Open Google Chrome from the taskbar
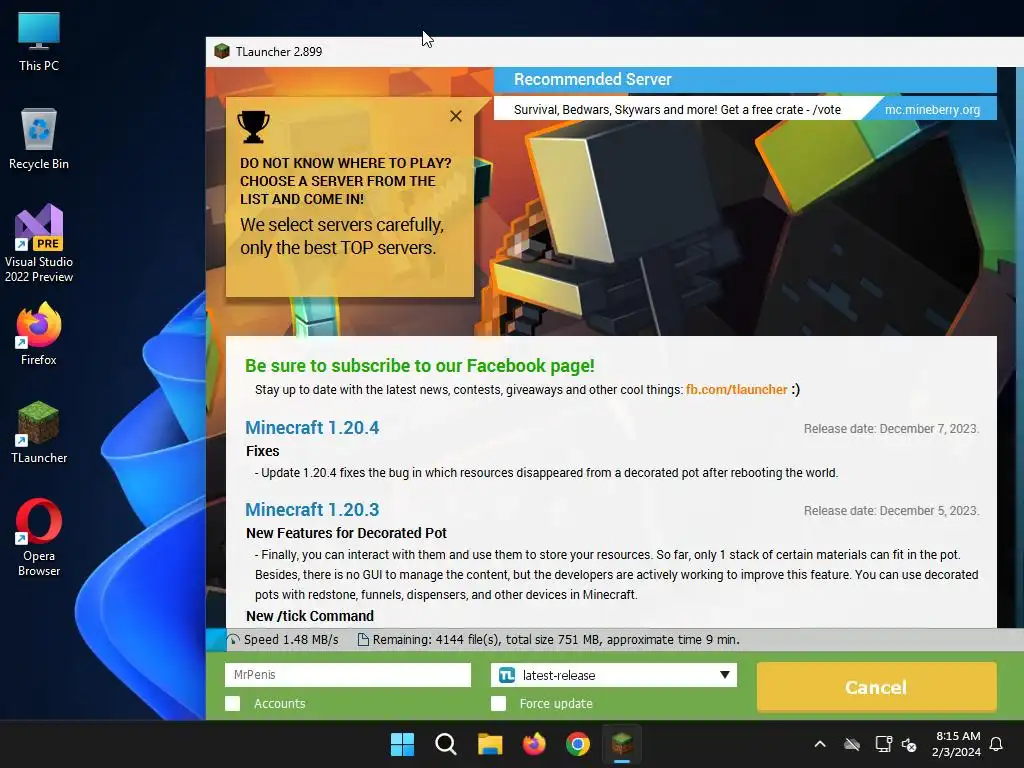1024x768 pixels. (578, 744)
